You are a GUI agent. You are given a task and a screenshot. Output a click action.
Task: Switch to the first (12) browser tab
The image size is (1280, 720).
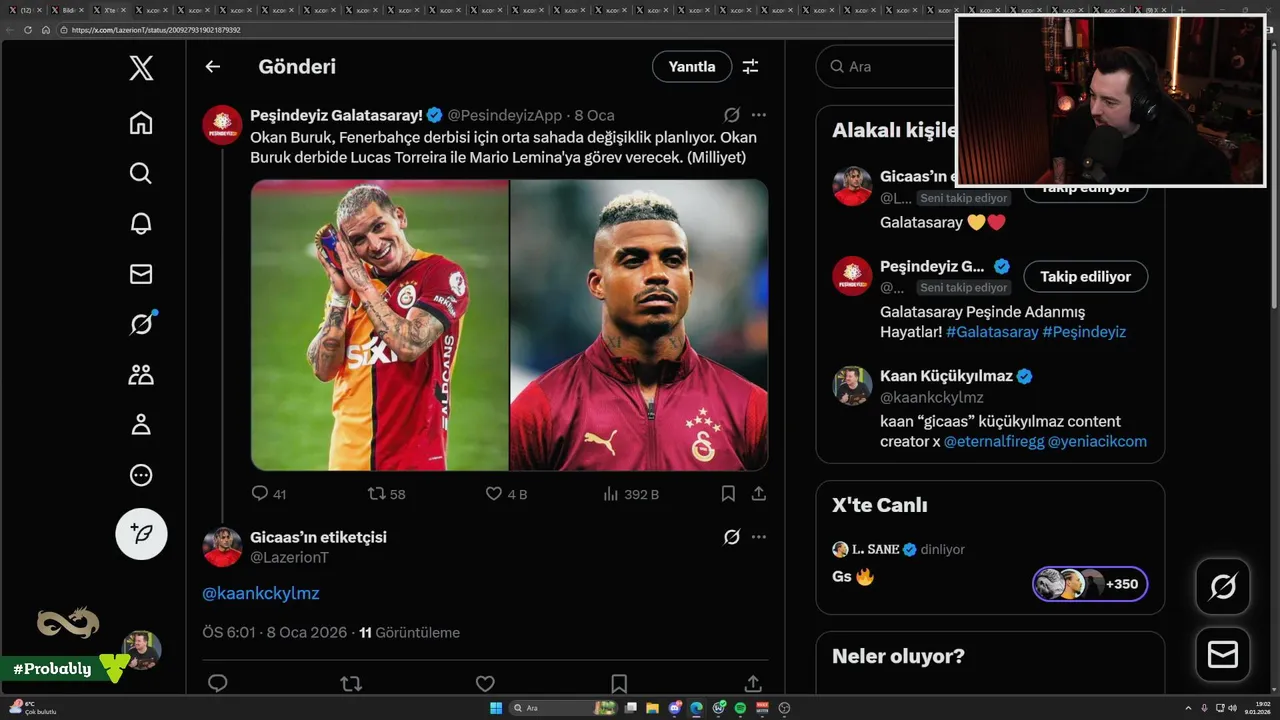26,10
